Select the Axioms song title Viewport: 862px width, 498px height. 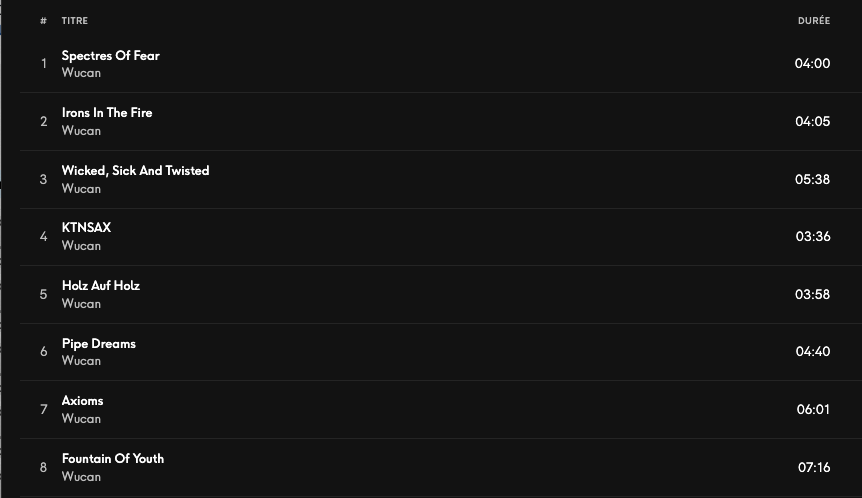tap(82, 401)
